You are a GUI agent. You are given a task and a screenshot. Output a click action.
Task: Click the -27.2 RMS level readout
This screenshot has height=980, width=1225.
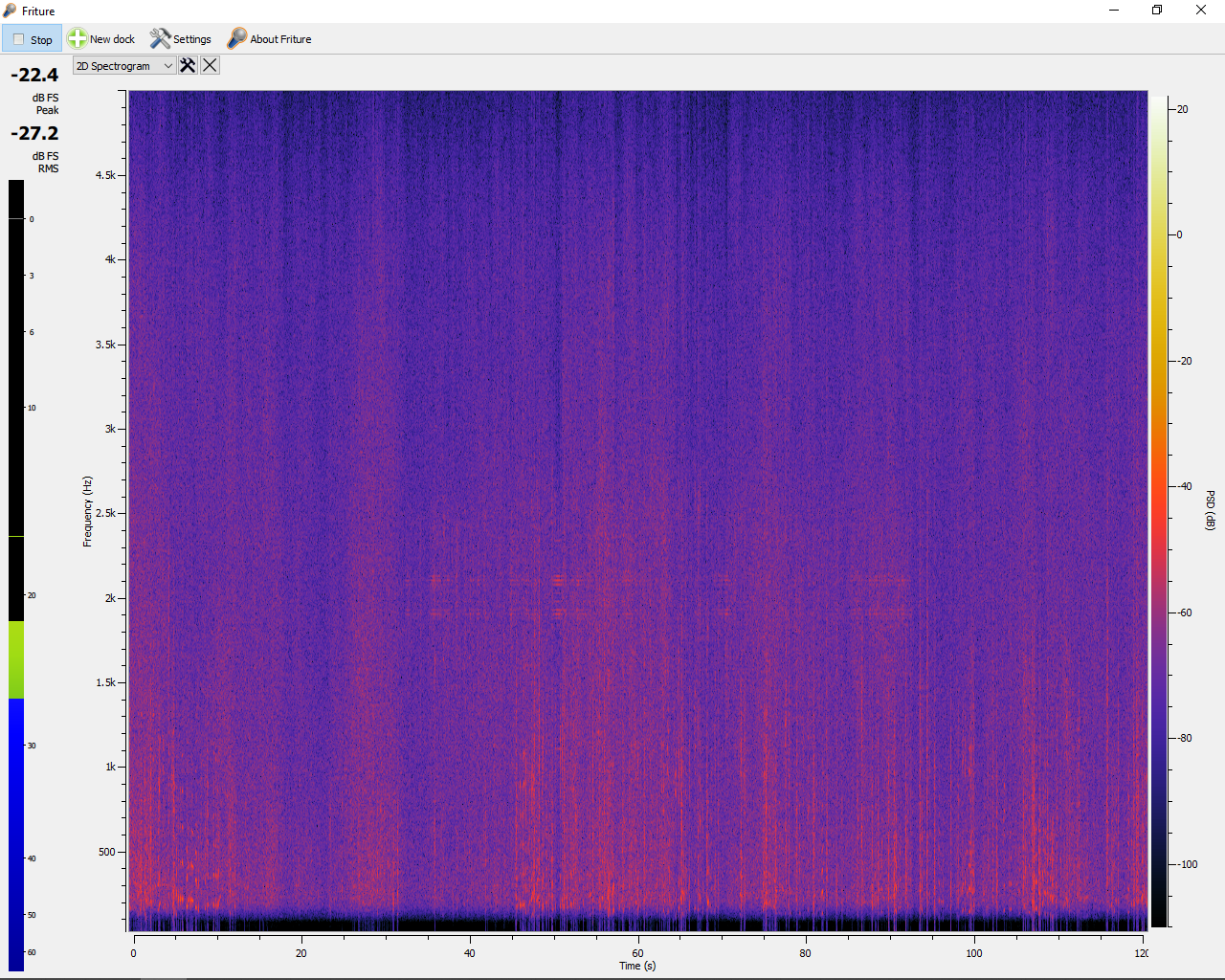coord(34,133)
